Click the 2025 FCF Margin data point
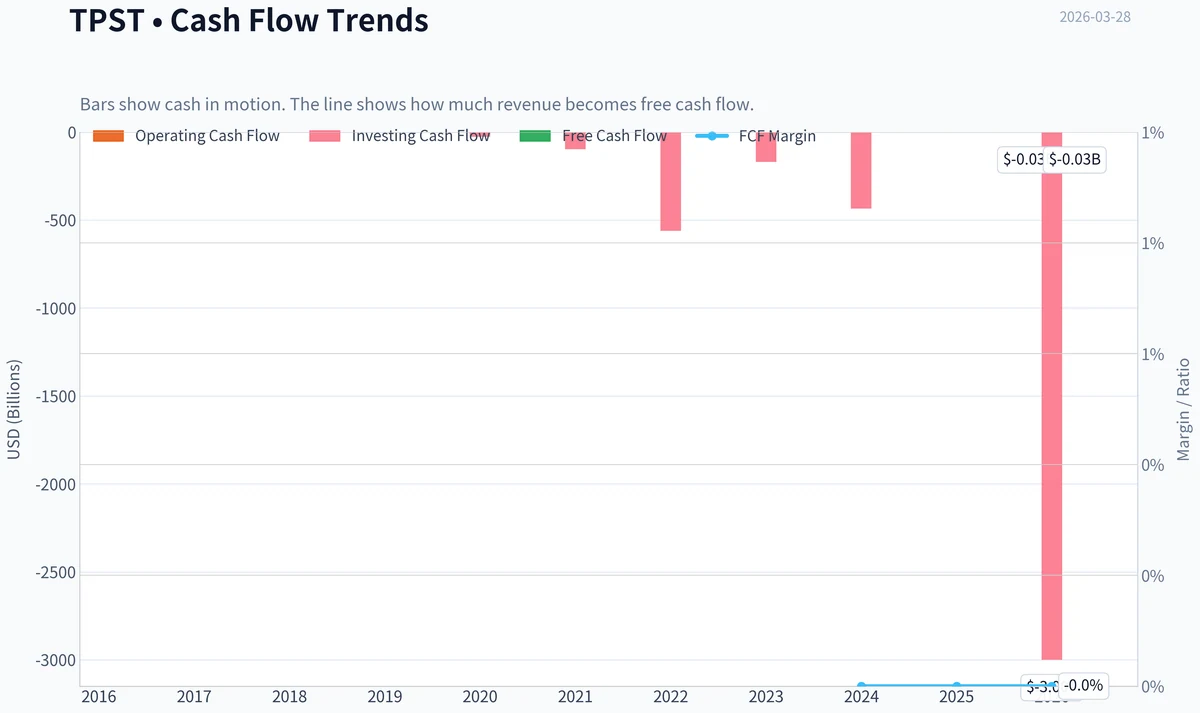 pos(957,686)
